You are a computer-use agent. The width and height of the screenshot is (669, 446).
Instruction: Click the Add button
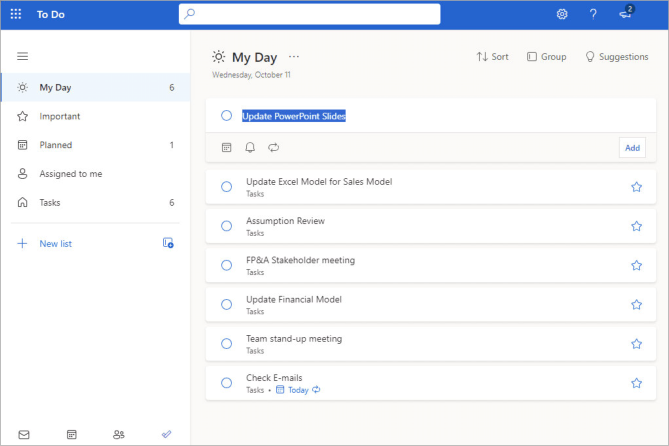[632, 148]
